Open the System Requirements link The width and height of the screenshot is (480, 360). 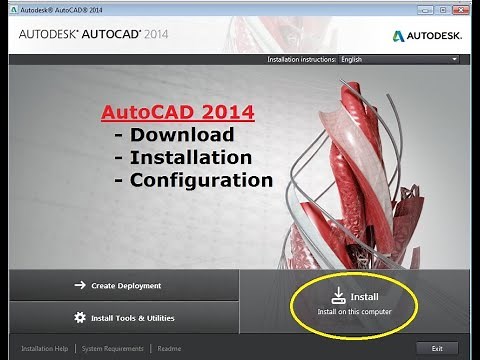click(113, 349)
